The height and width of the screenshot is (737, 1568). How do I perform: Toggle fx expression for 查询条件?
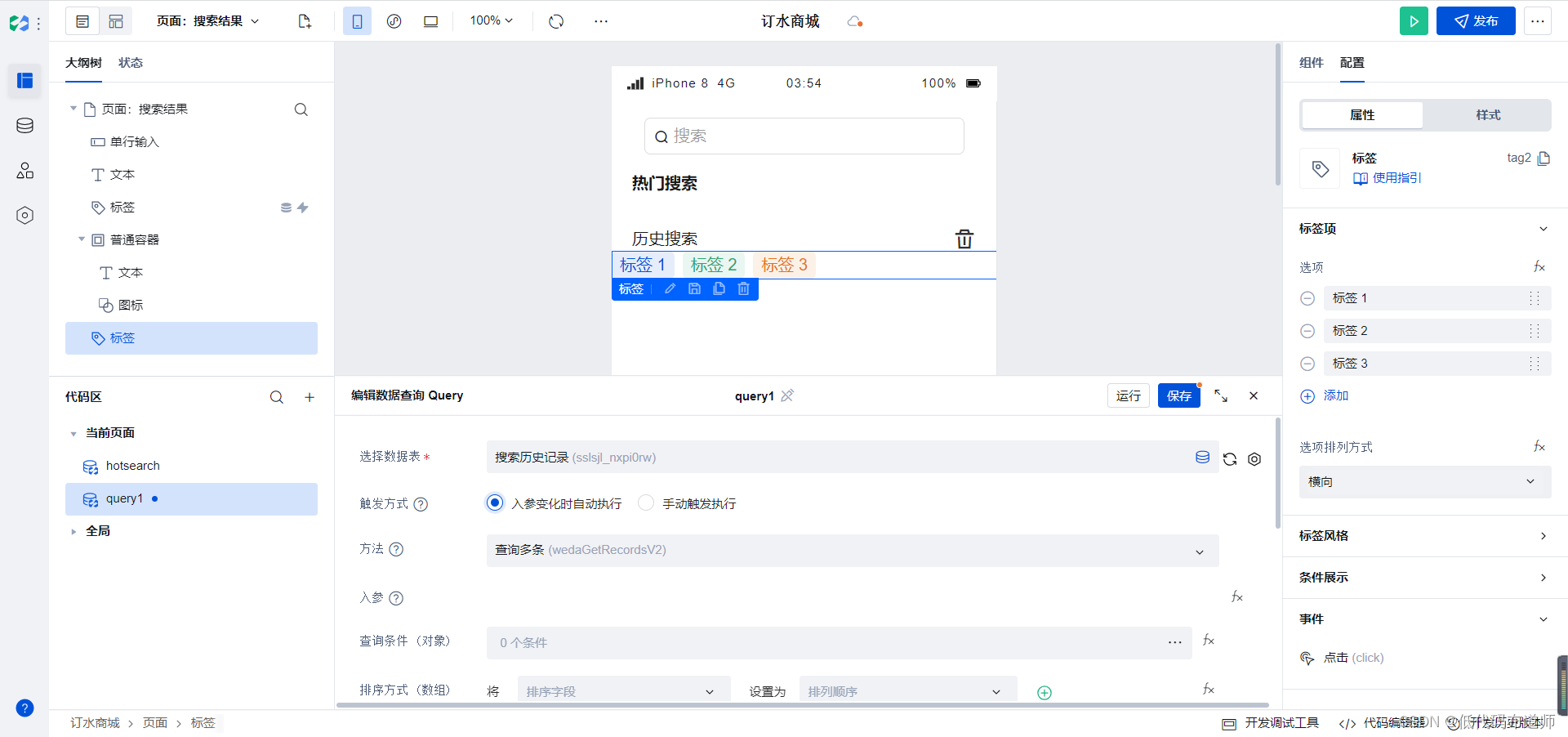[1209, 641]
